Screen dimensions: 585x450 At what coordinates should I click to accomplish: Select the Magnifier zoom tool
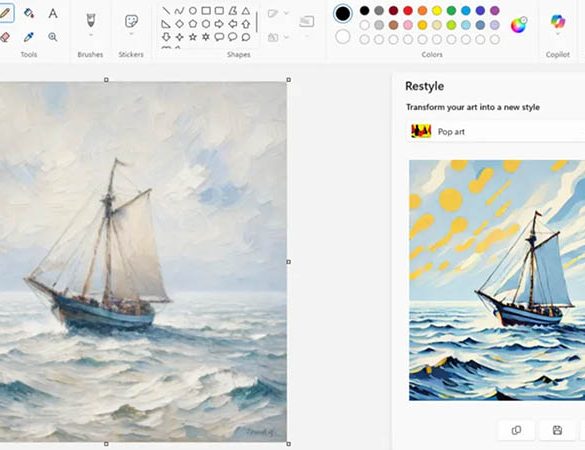coord(53,37)
